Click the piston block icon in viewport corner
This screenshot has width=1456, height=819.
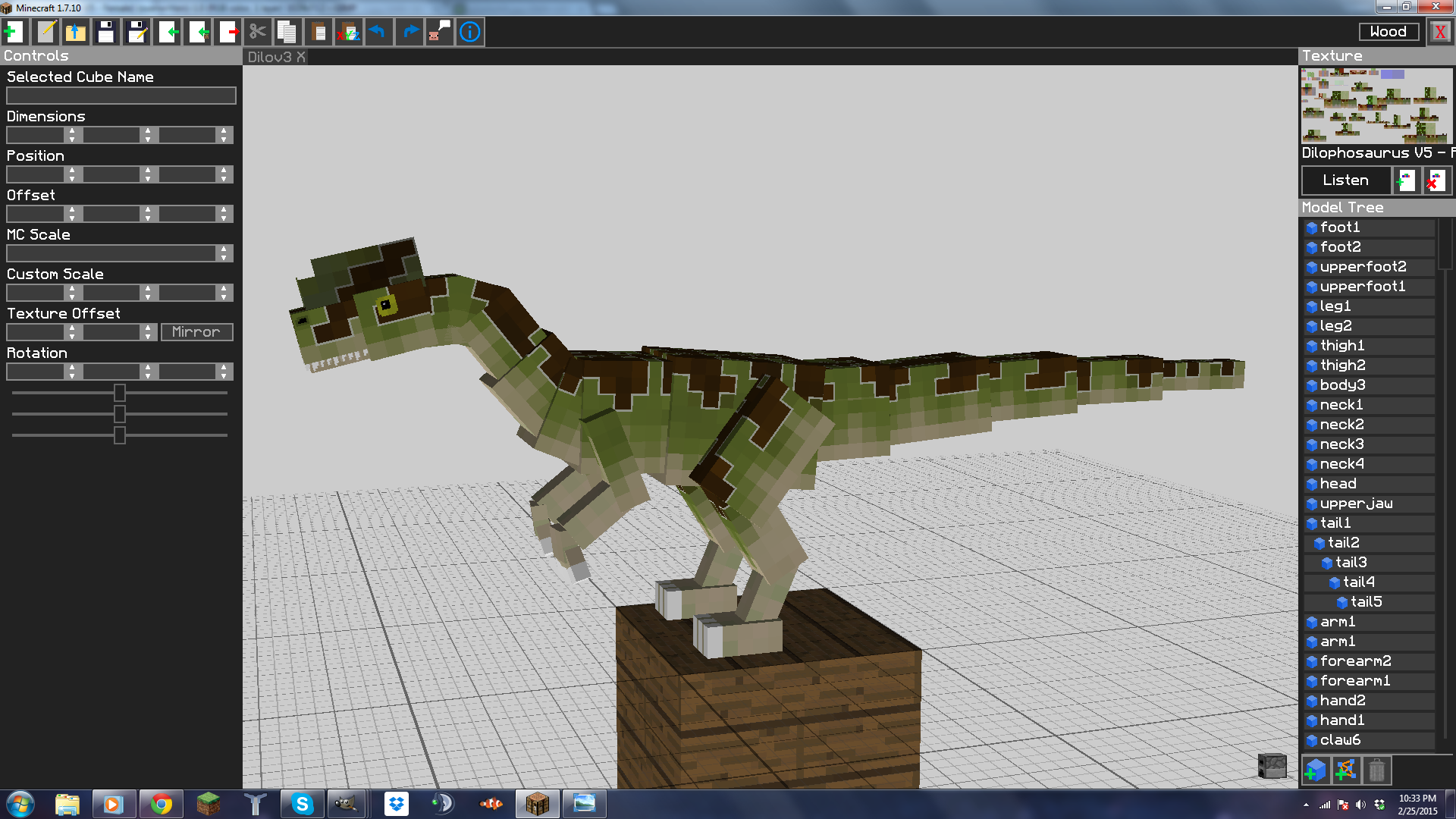pos(1272,765)
